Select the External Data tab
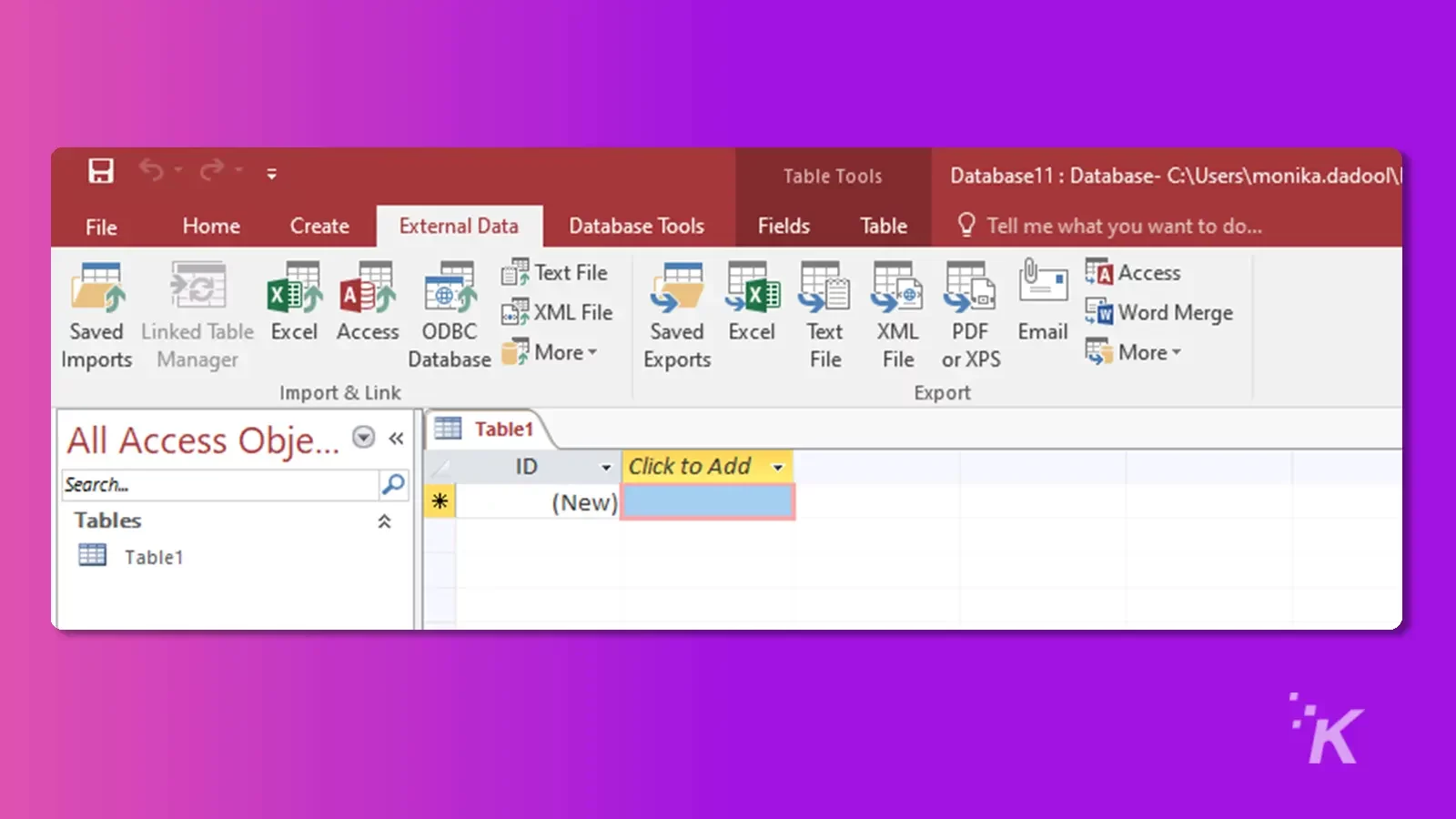The height and width of the screenshot is (819, 1456). pyautogui.click(x=459, y=226)
